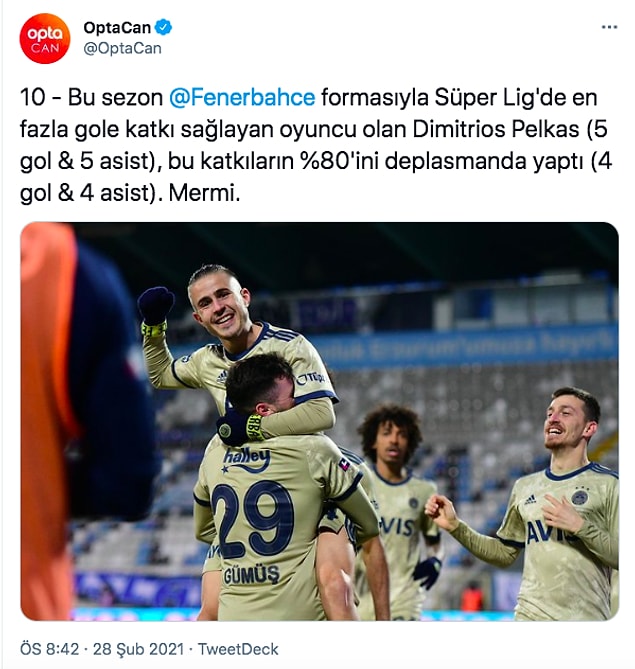This screenshot has width=635, height=669.
Task: Open the @OptaCan handle link
Action: click(x=122, y=49)
